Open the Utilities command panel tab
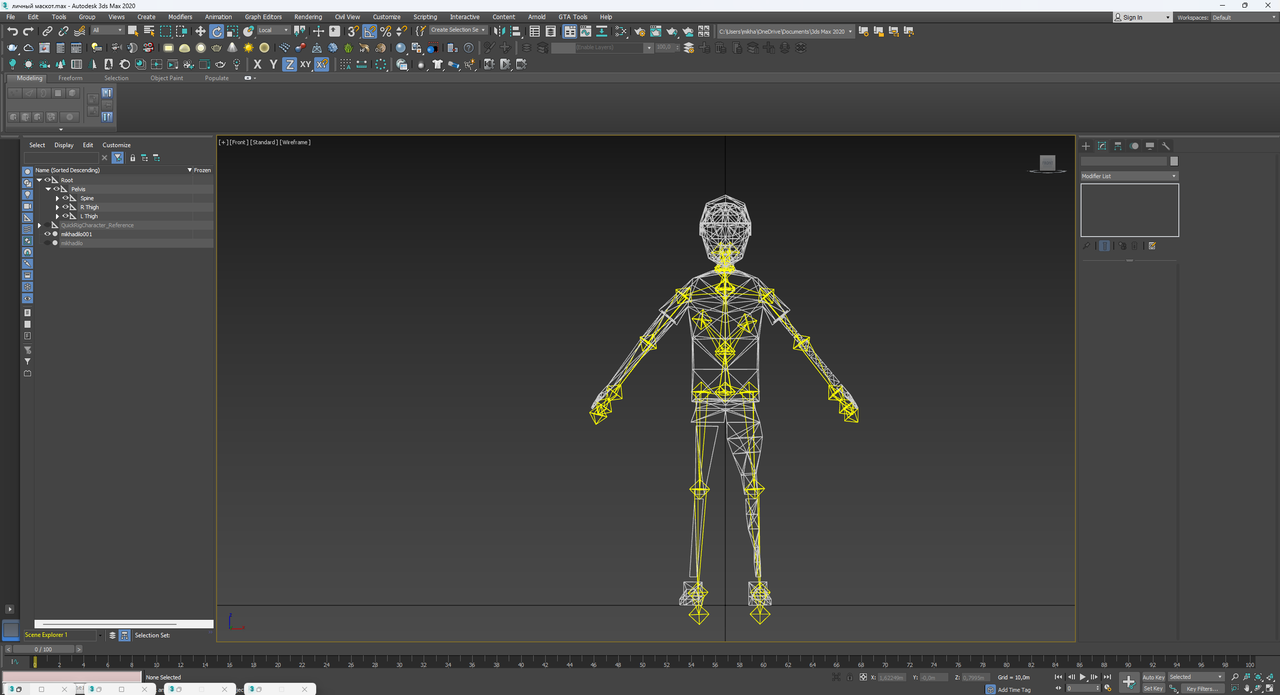 (1166, 146)
